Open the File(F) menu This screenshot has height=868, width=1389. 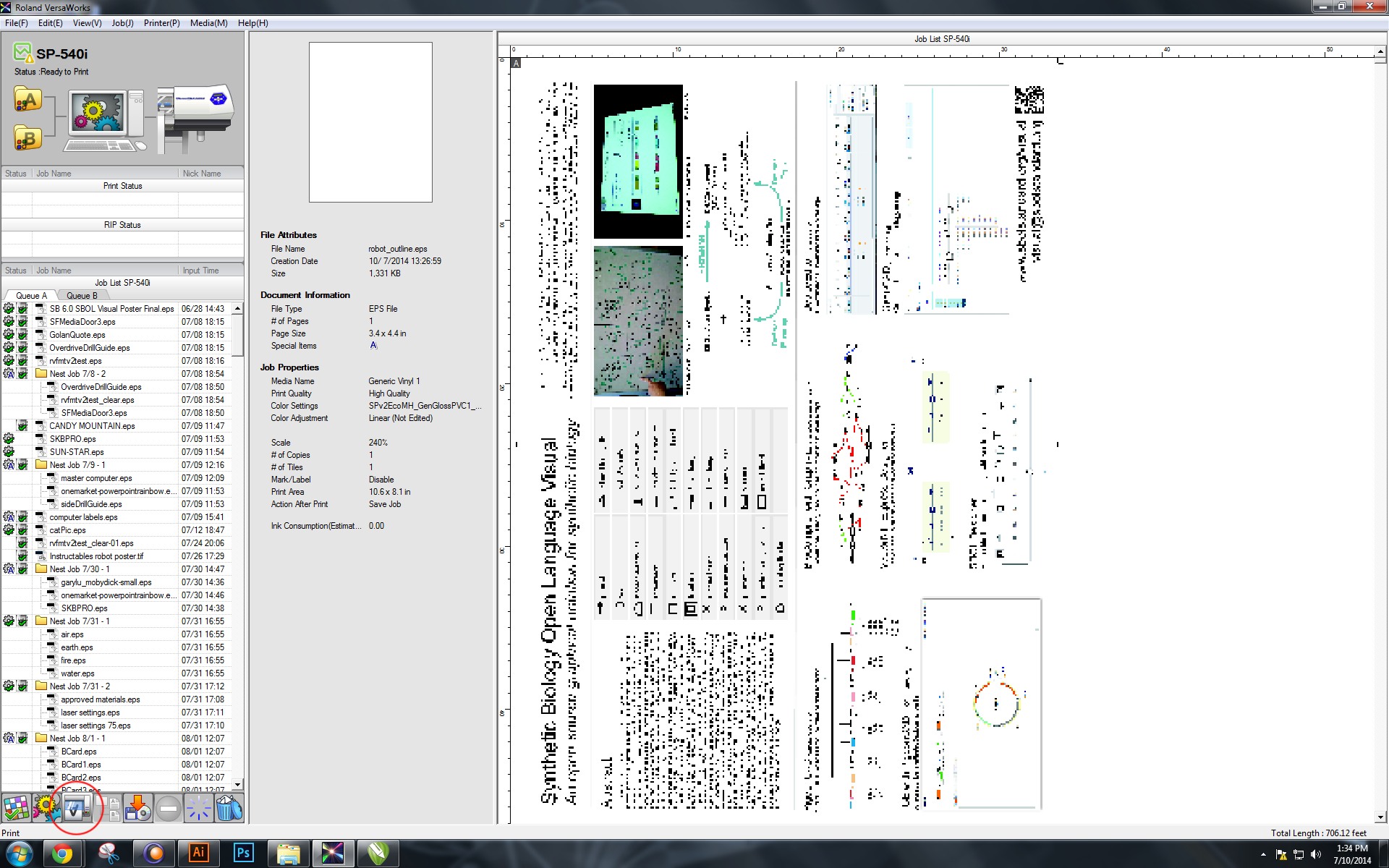[17, 23]
